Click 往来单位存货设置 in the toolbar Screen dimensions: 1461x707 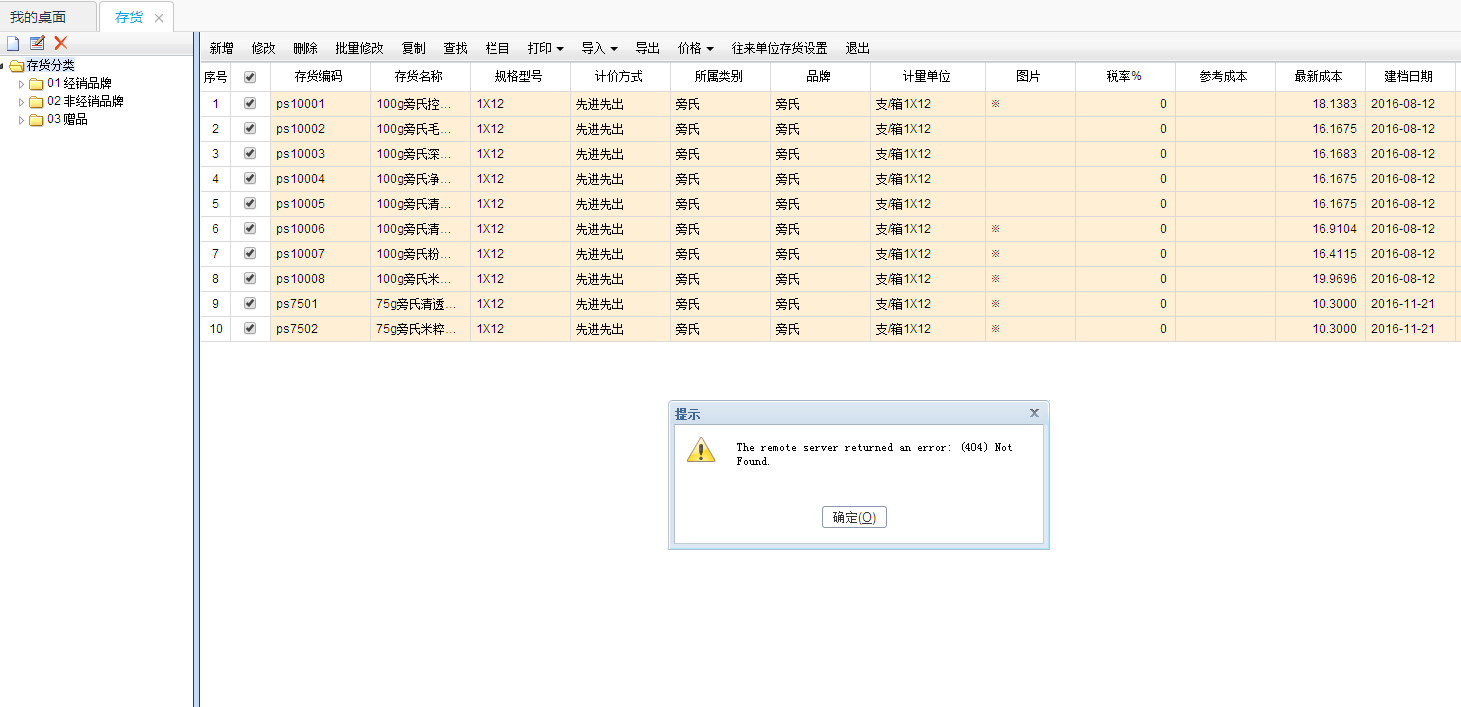779,48
